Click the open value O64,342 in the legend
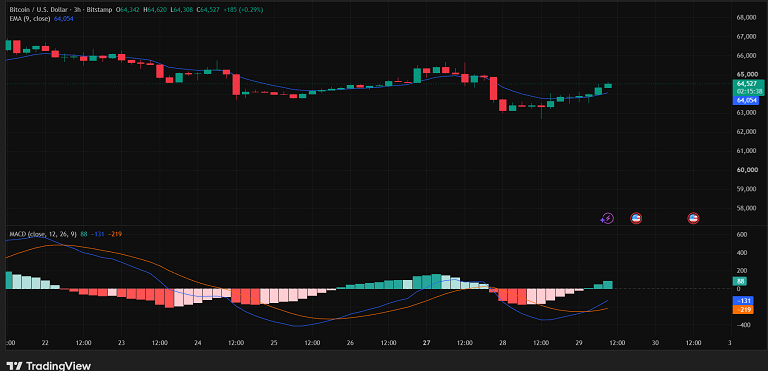 (128, 10)
